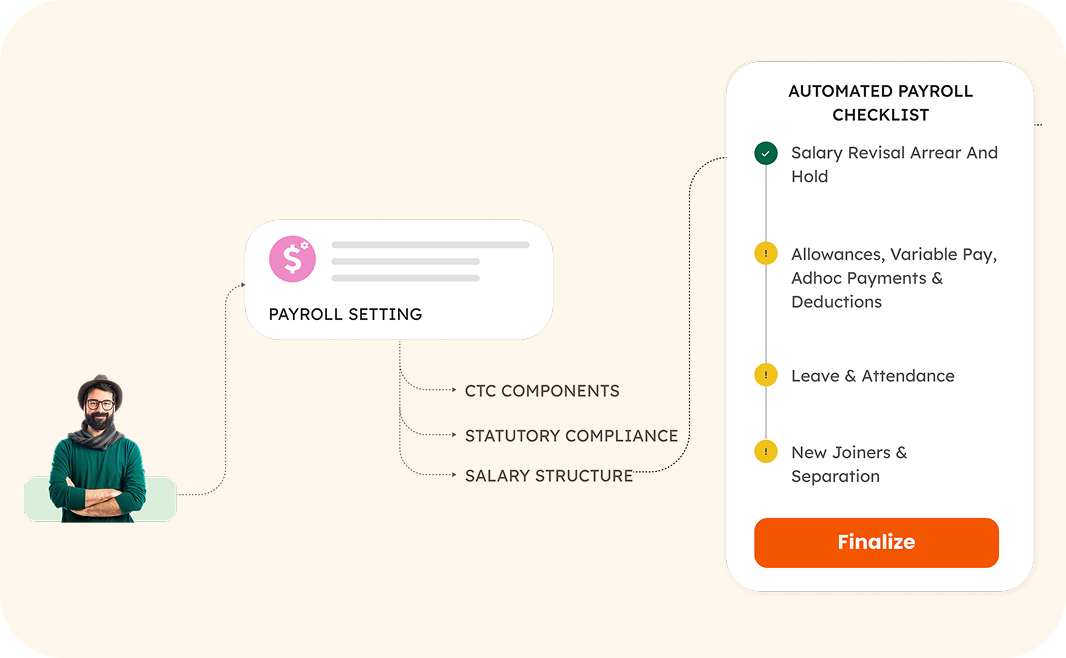Open the Salary Revisal Arrear And Hold item
The image size is (1066, 658).
coord(894,164)
